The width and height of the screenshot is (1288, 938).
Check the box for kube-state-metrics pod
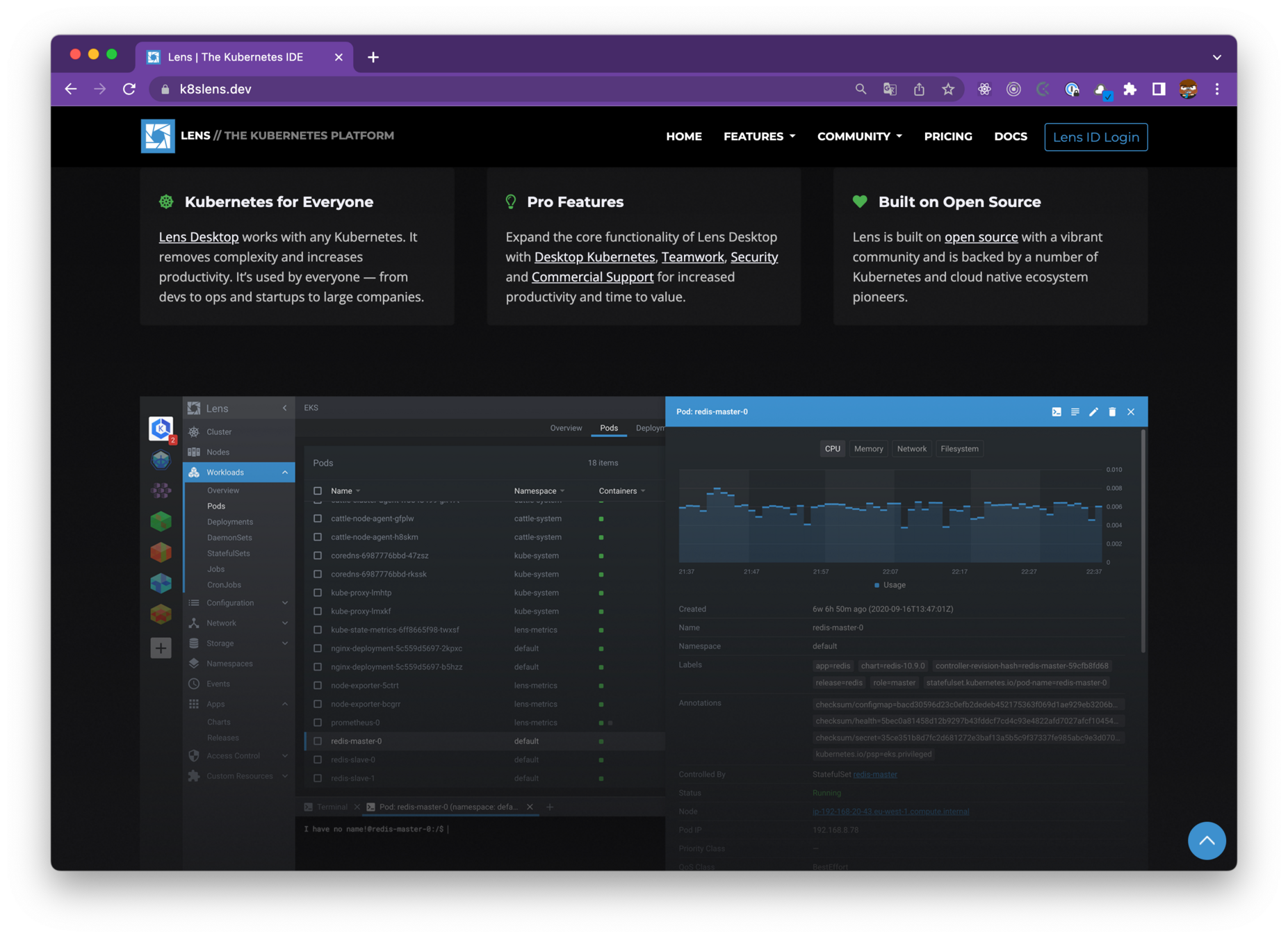pos(318,630)
